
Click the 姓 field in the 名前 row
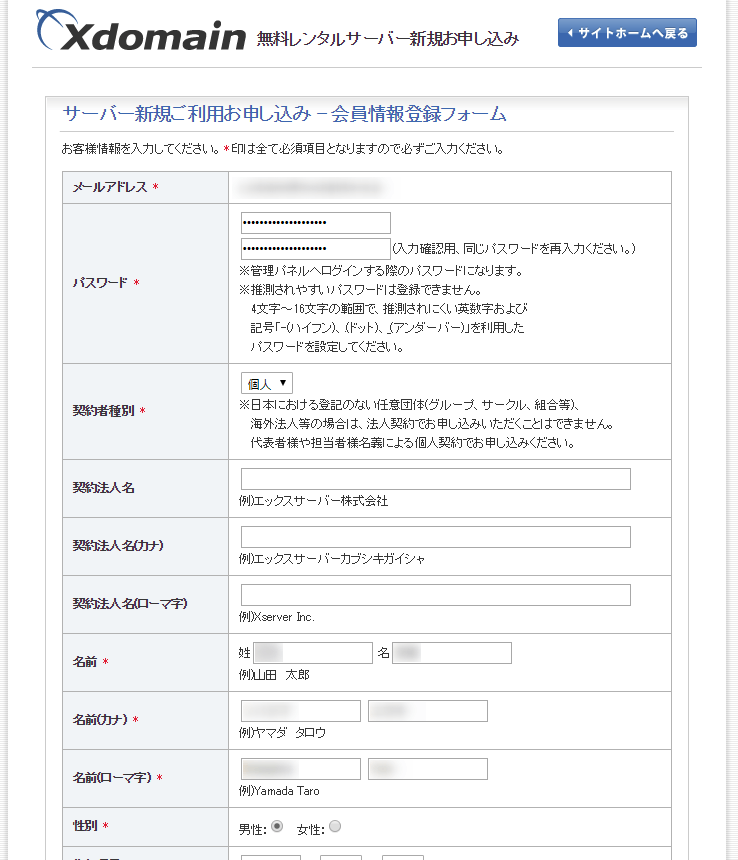coord(312,653)
